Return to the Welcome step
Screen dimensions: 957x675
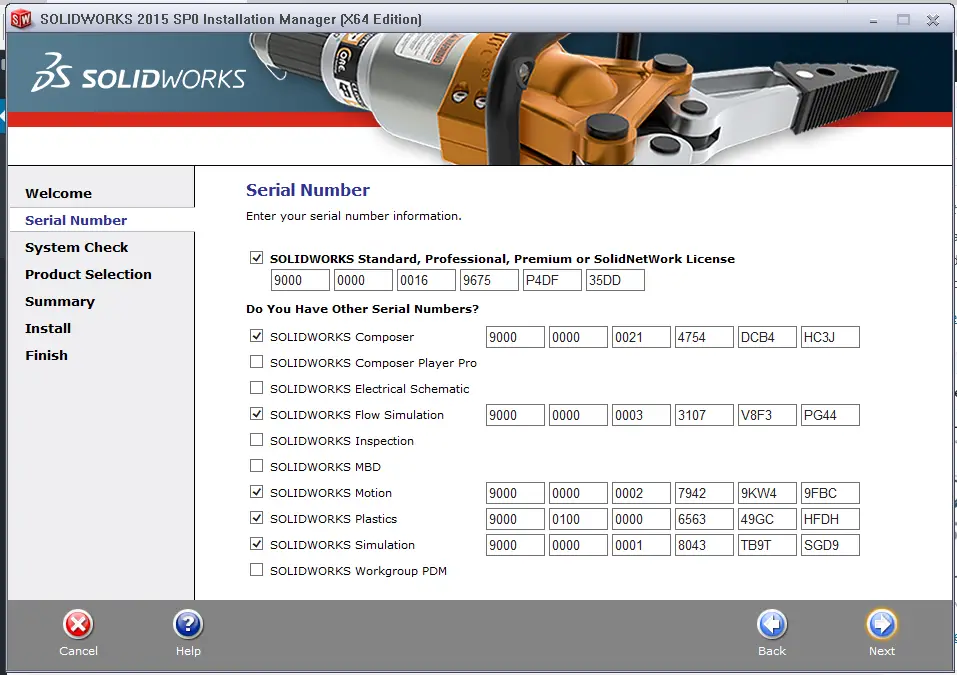click(58, 193)
